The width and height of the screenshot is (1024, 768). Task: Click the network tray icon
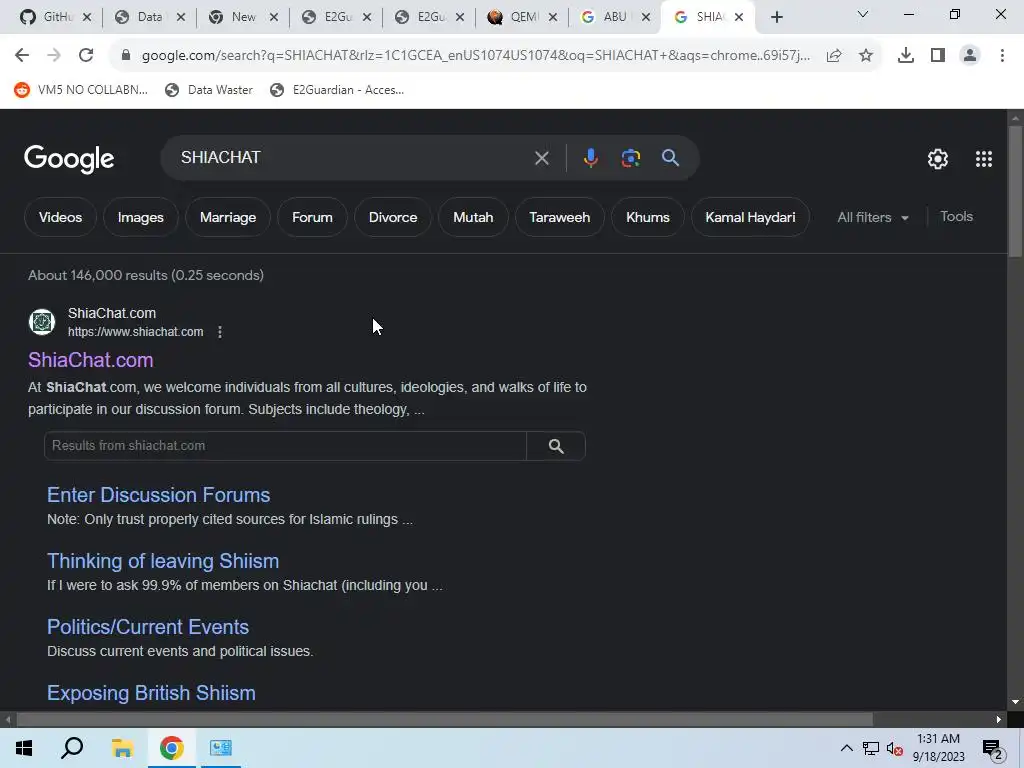coord(871,748)
